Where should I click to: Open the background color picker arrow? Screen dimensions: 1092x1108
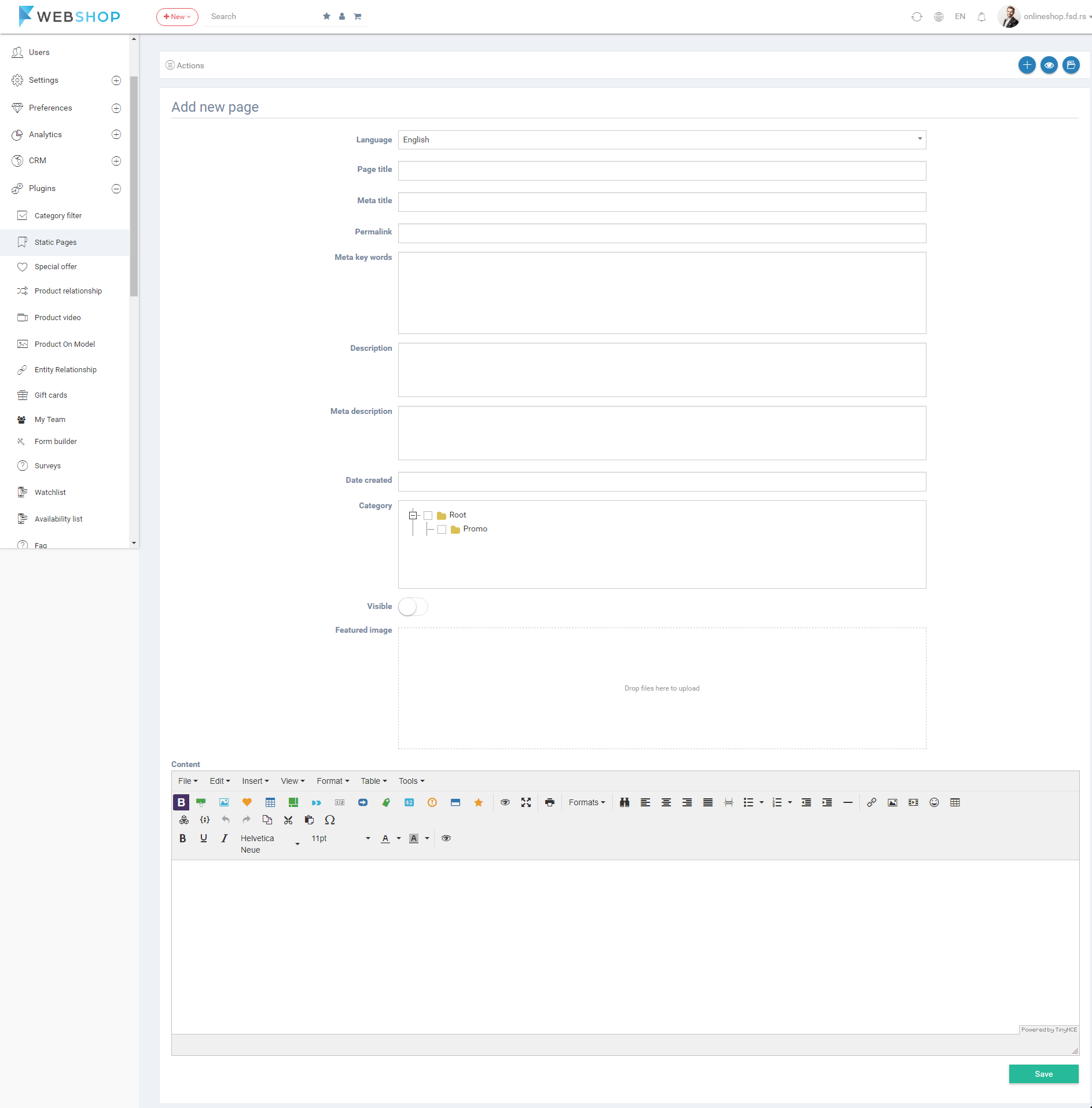tap(427, 838)
